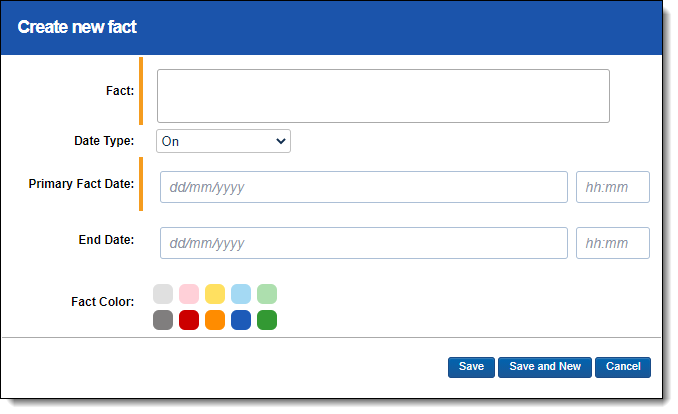This screenshot has height=414, width=678.
Task: Select the dark gray fact color
Action: 163,320
